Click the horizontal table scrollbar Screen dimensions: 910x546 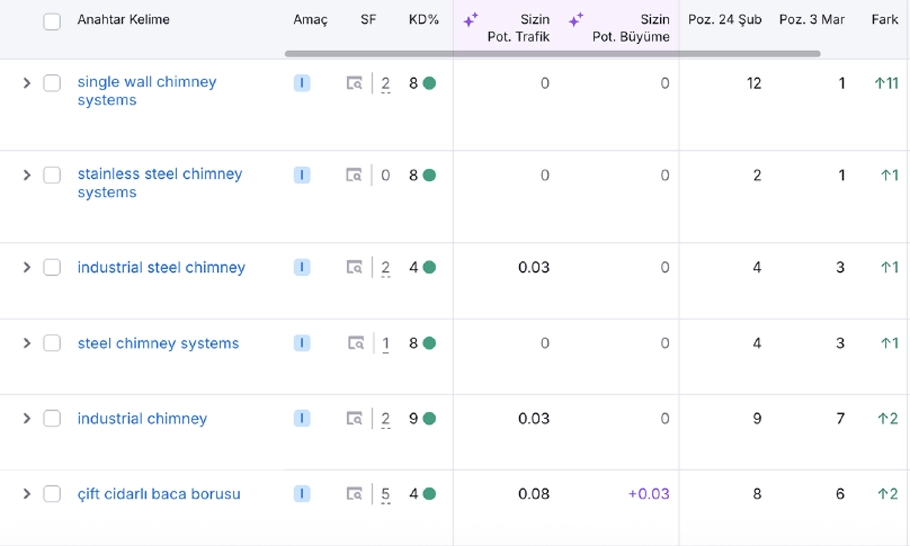pyautogui.click(x=552, y=54)
